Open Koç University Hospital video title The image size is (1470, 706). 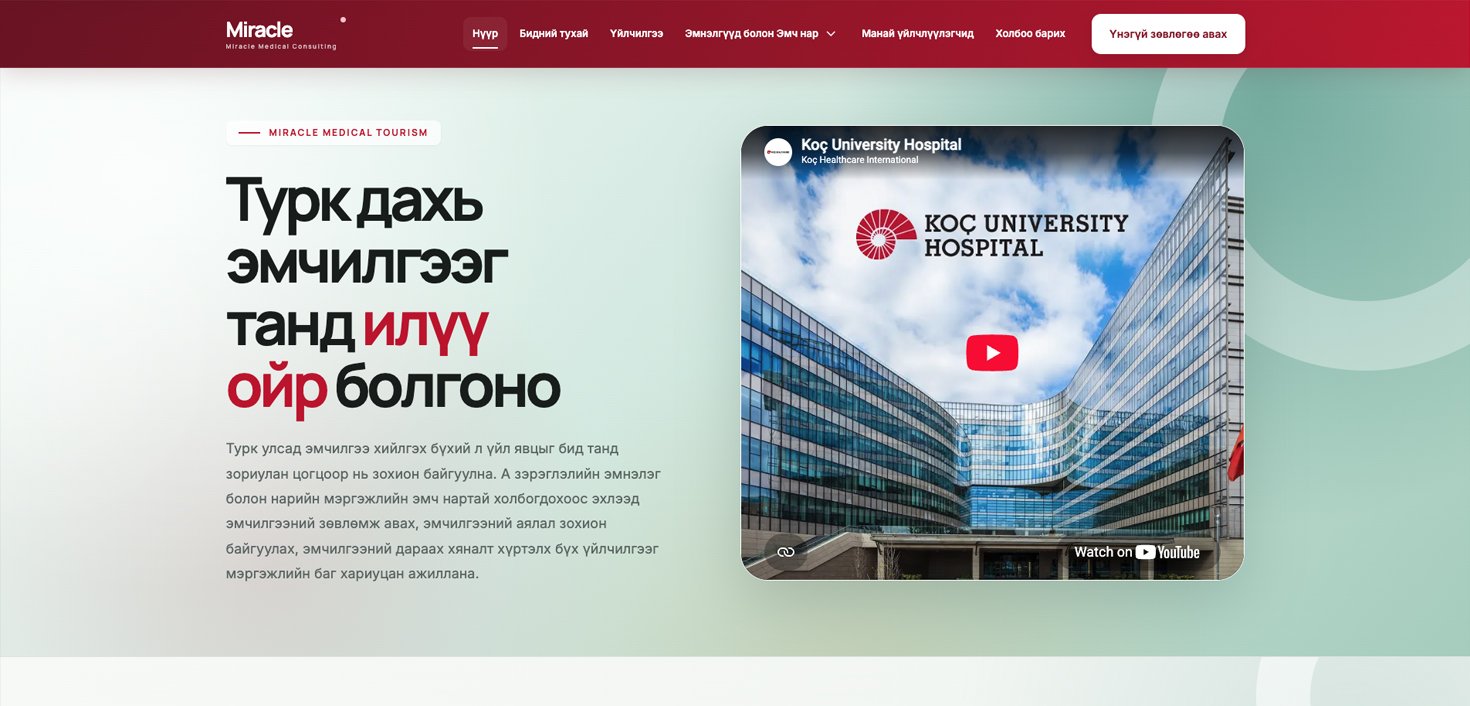tap(881, 145)
